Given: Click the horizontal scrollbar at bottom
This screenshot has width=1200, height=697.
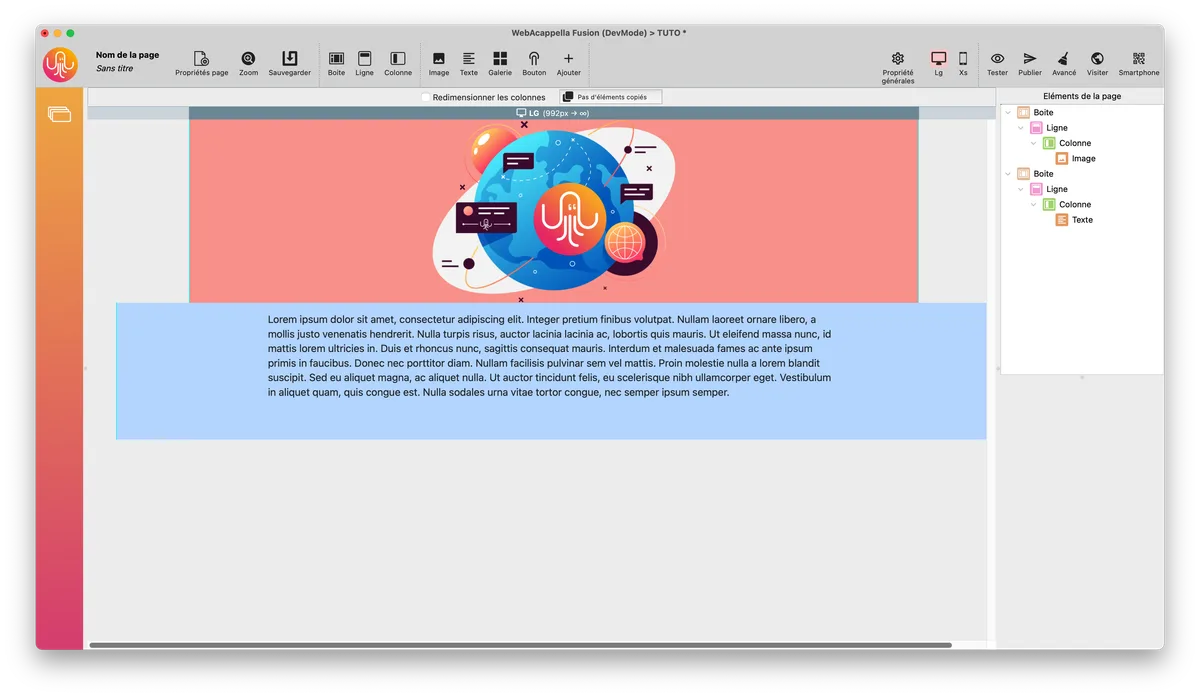Looking at the screenshot, I should [520, 645].
